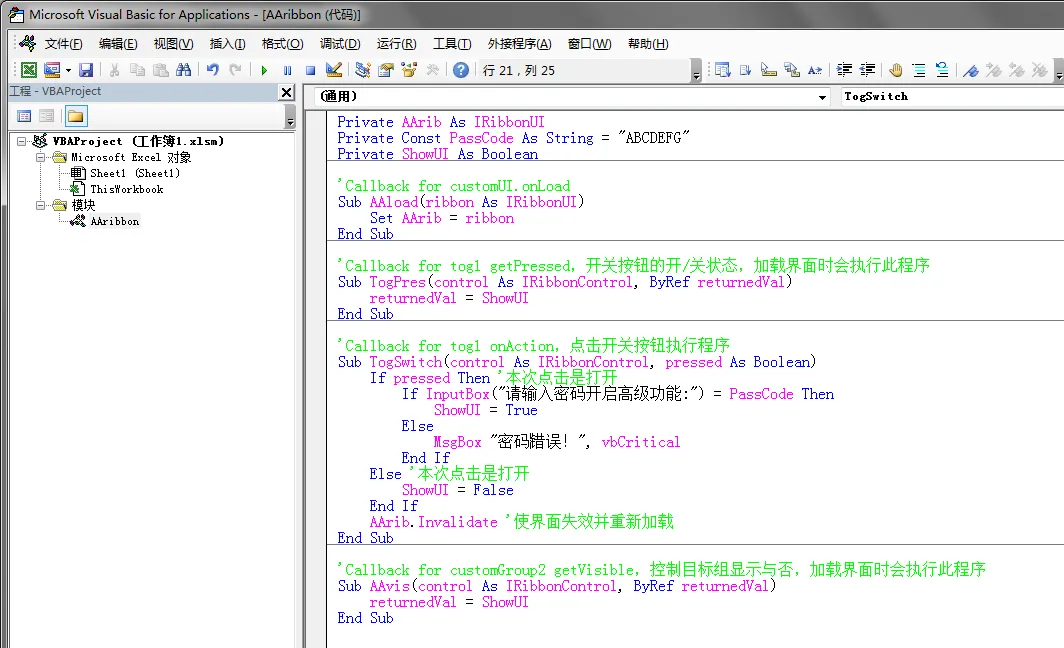Collapse the VBAProject tree node
1064x648 pixels.
(22, 141)
